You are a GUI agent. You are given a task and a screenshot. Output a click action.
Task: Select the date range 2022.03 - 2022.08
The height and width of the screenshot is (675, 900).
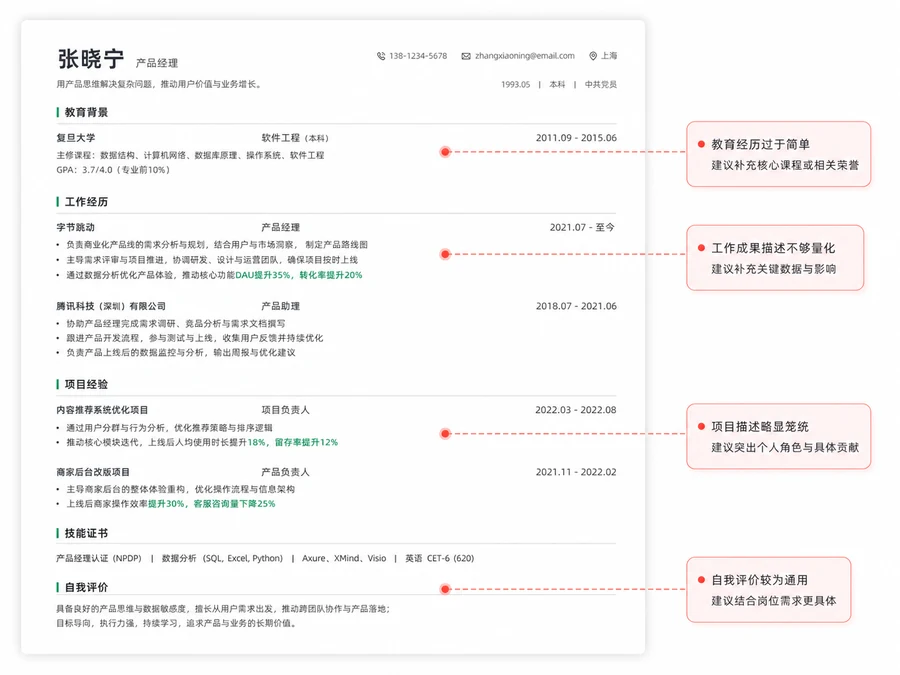(x=576, y=410)
